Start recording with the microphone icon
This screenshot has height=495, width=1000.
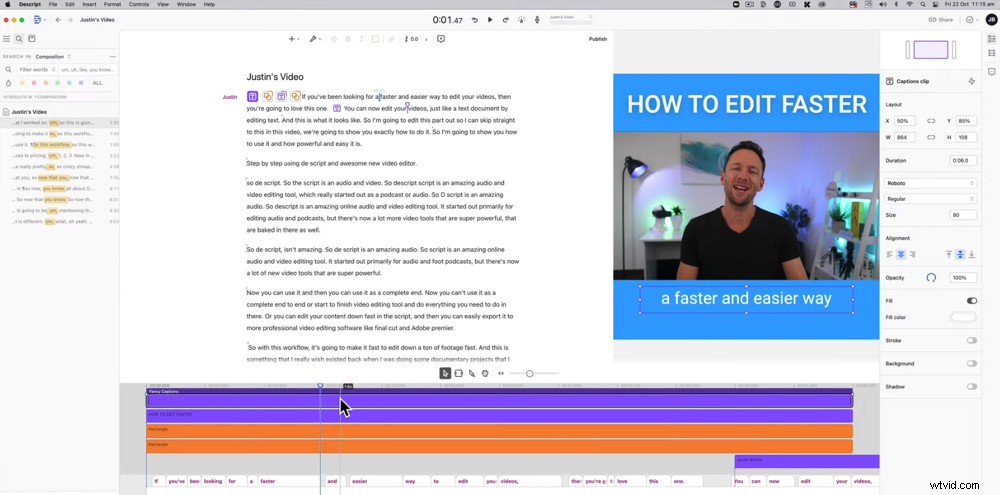coord(537,20)
